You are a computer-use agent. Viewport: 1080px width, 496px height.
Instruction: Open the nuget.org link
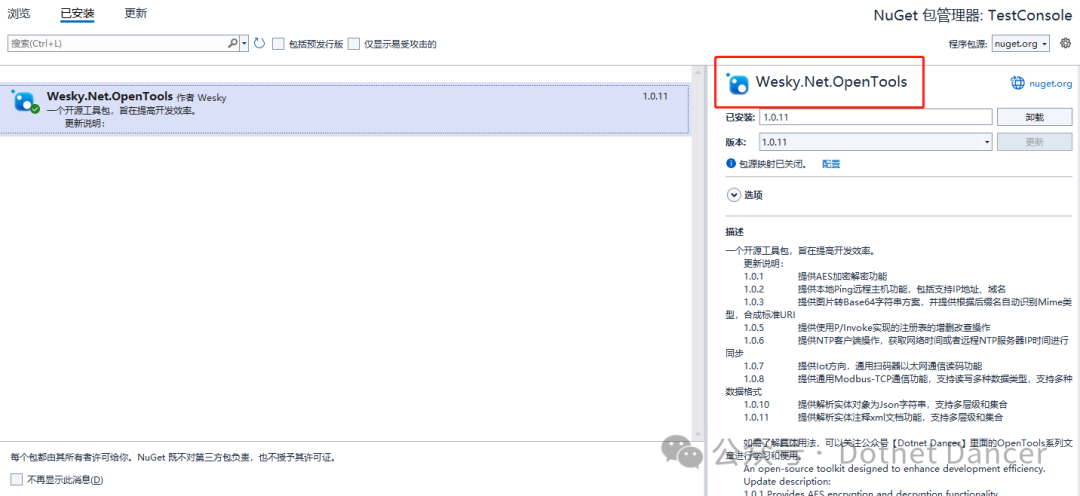[x=1050, y=83]
